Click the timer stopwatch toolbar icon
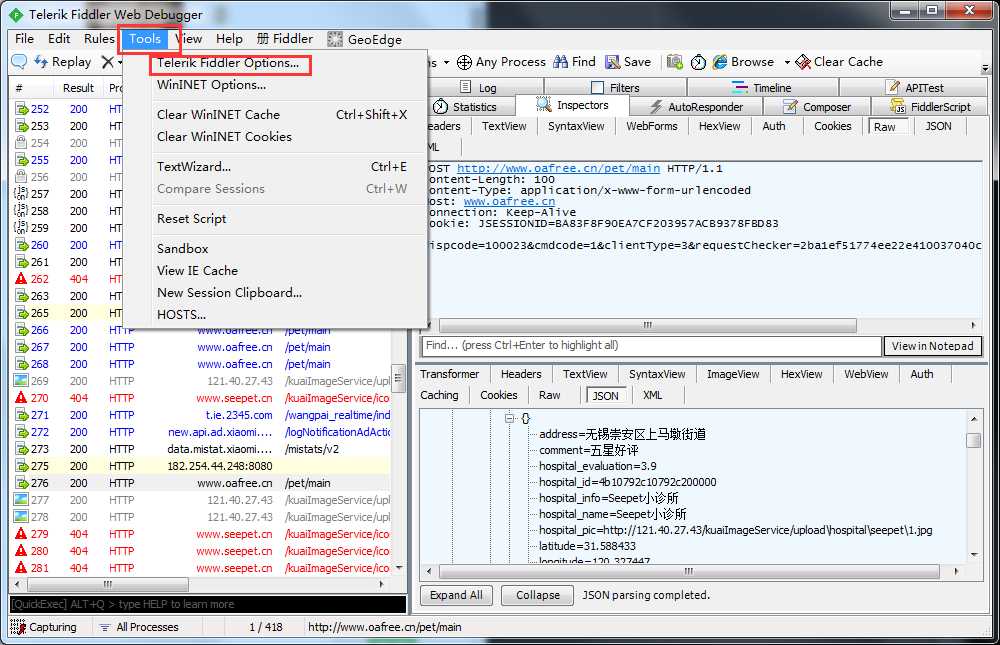 [x=698, y=62]
